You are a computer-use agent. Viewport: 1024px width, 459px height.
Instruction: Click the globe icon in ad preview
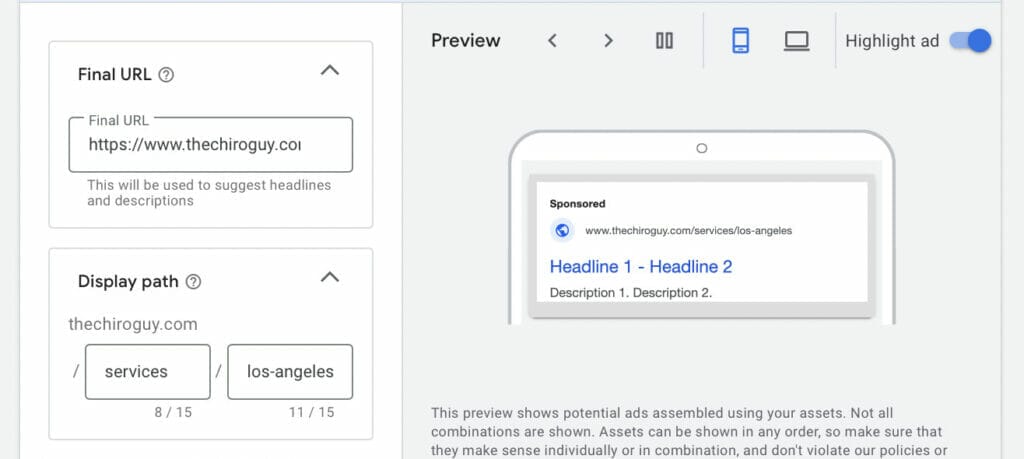[x=562, y=230]
